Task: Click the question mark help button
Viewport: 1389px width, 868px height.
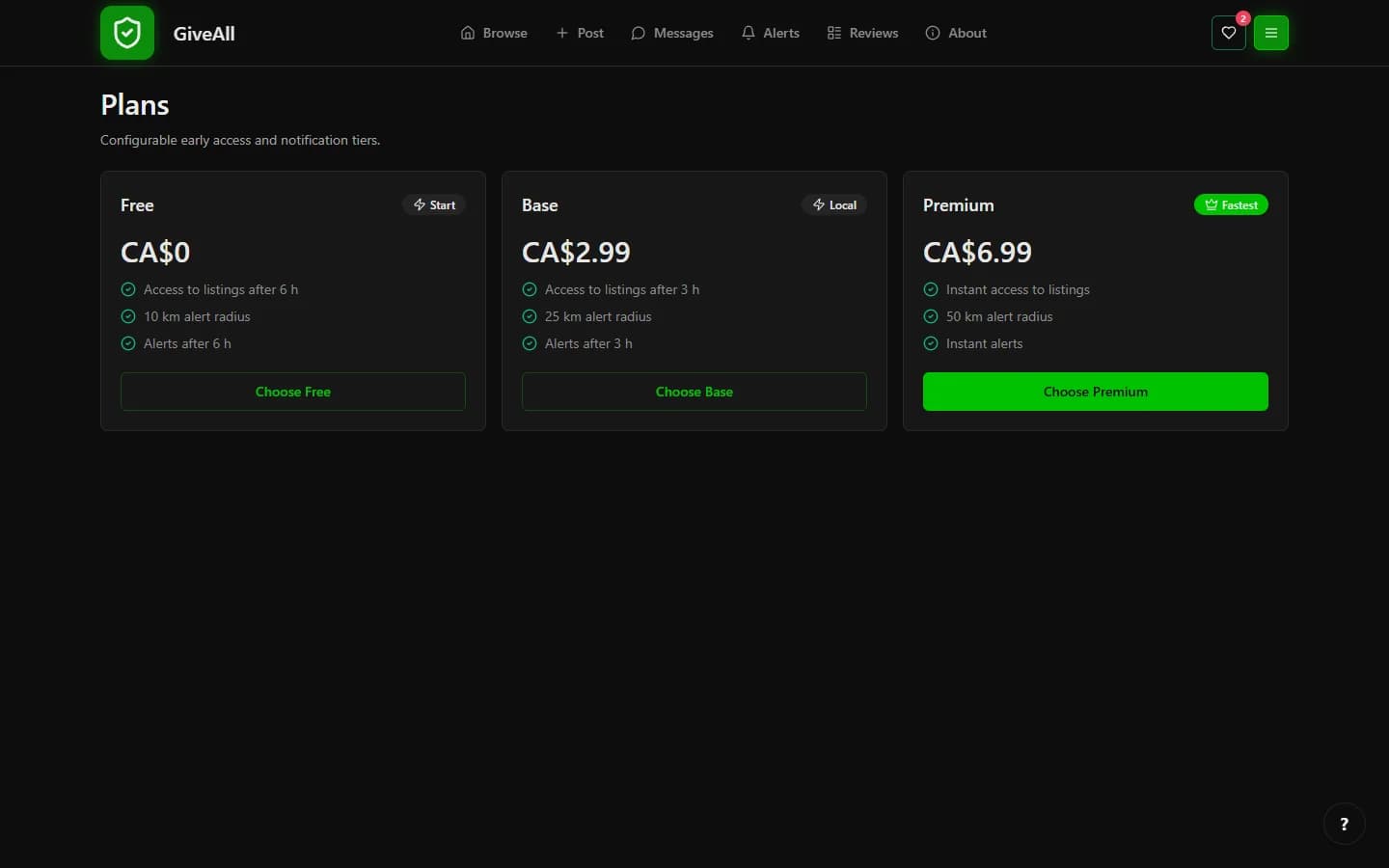Action: [x=1344, y=824]
